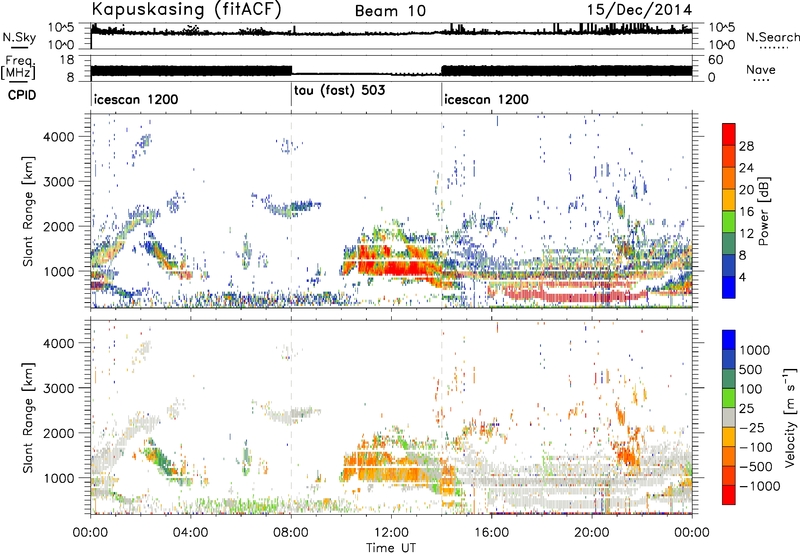The width and height of the screenshot is (800, 554).
Task: Click the '12:00' time axis tick label
Action: 391,533
